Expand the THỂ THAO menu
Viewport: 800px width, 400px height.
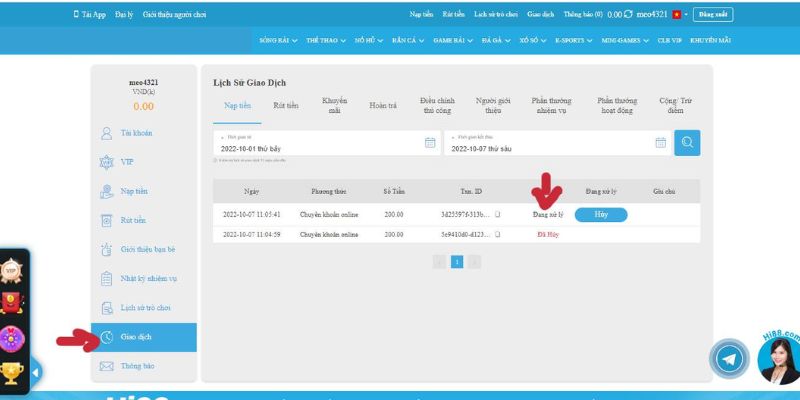click(x=330, y=40)
